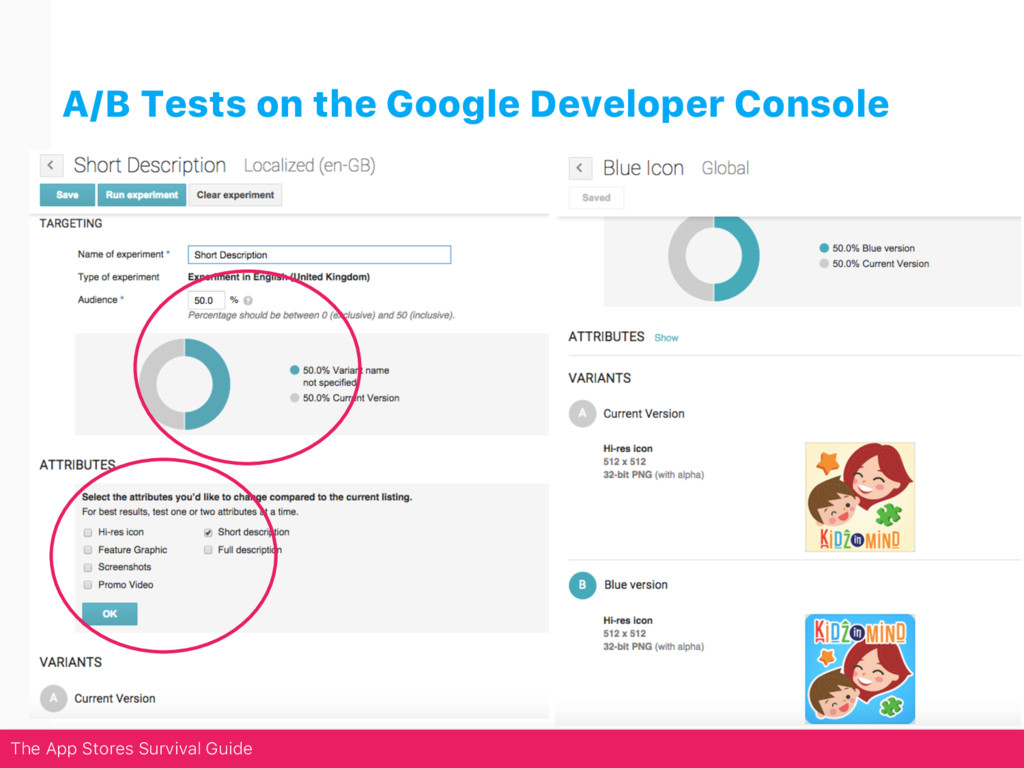Click the '50.0% Blue version' legend entry
Image resolution: width=1024 pixels, height=768 pixels.
(x=867, y=248)
